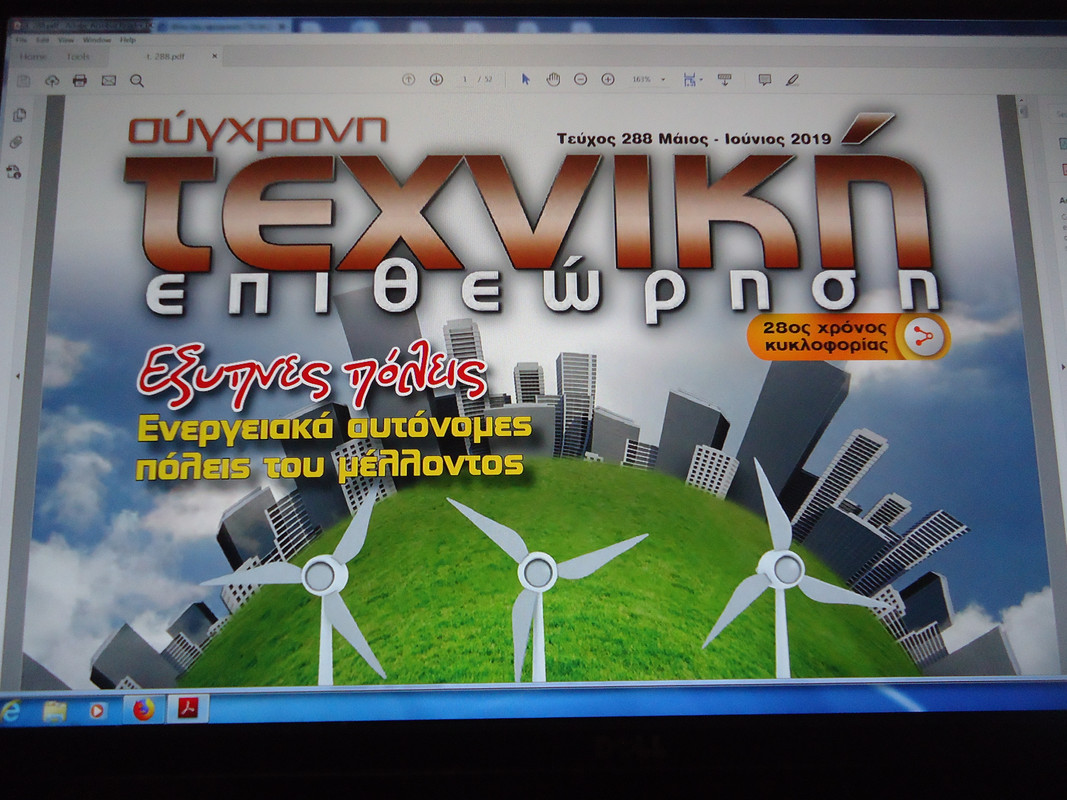Viewport: 1067px width, 800px height.
Task: Click the share icon on the orange badge
Action: [x=922, y=337]
